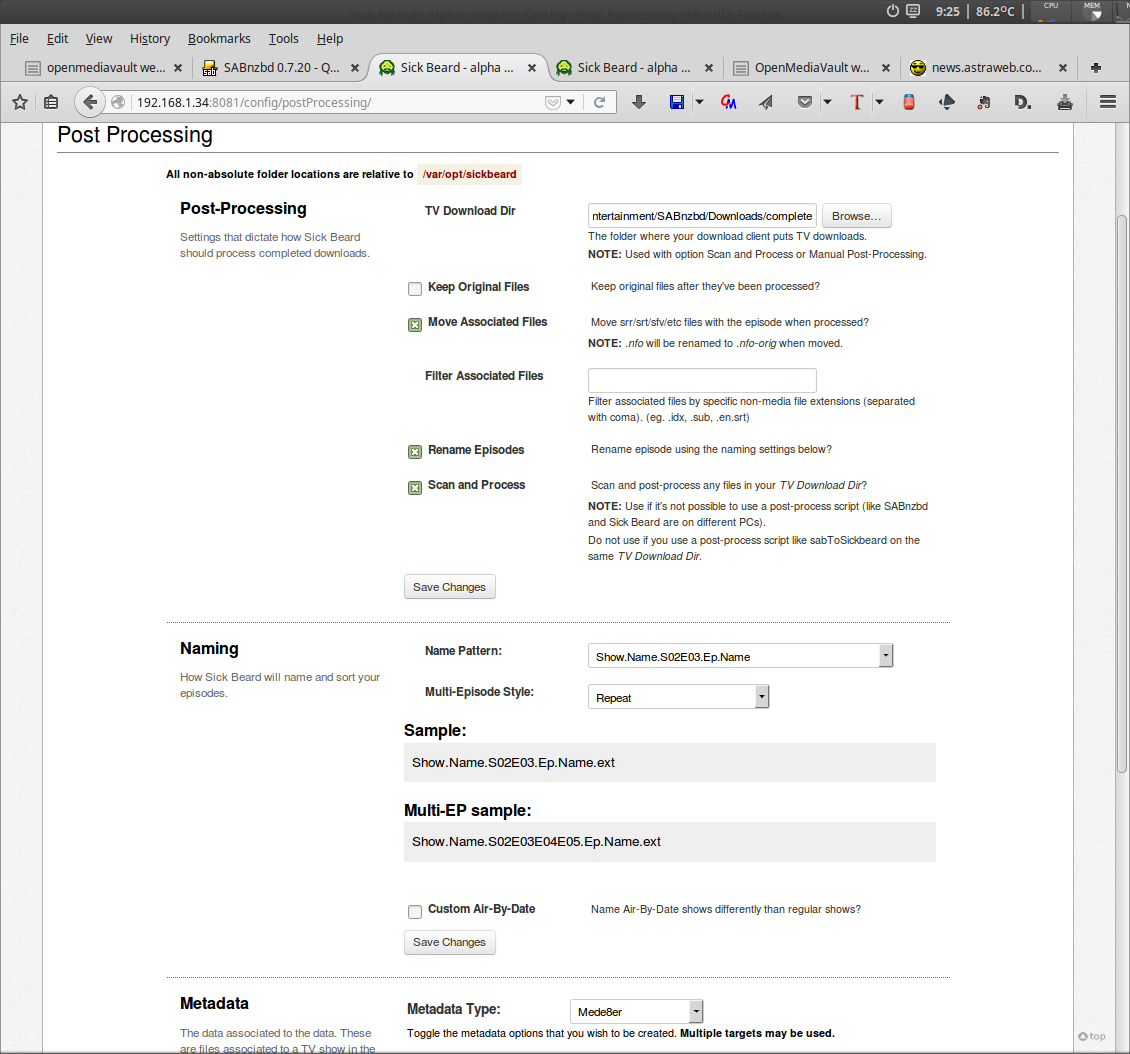Click the red T toolbar icon
The image size is (1130, 1054).
(856, 102)
